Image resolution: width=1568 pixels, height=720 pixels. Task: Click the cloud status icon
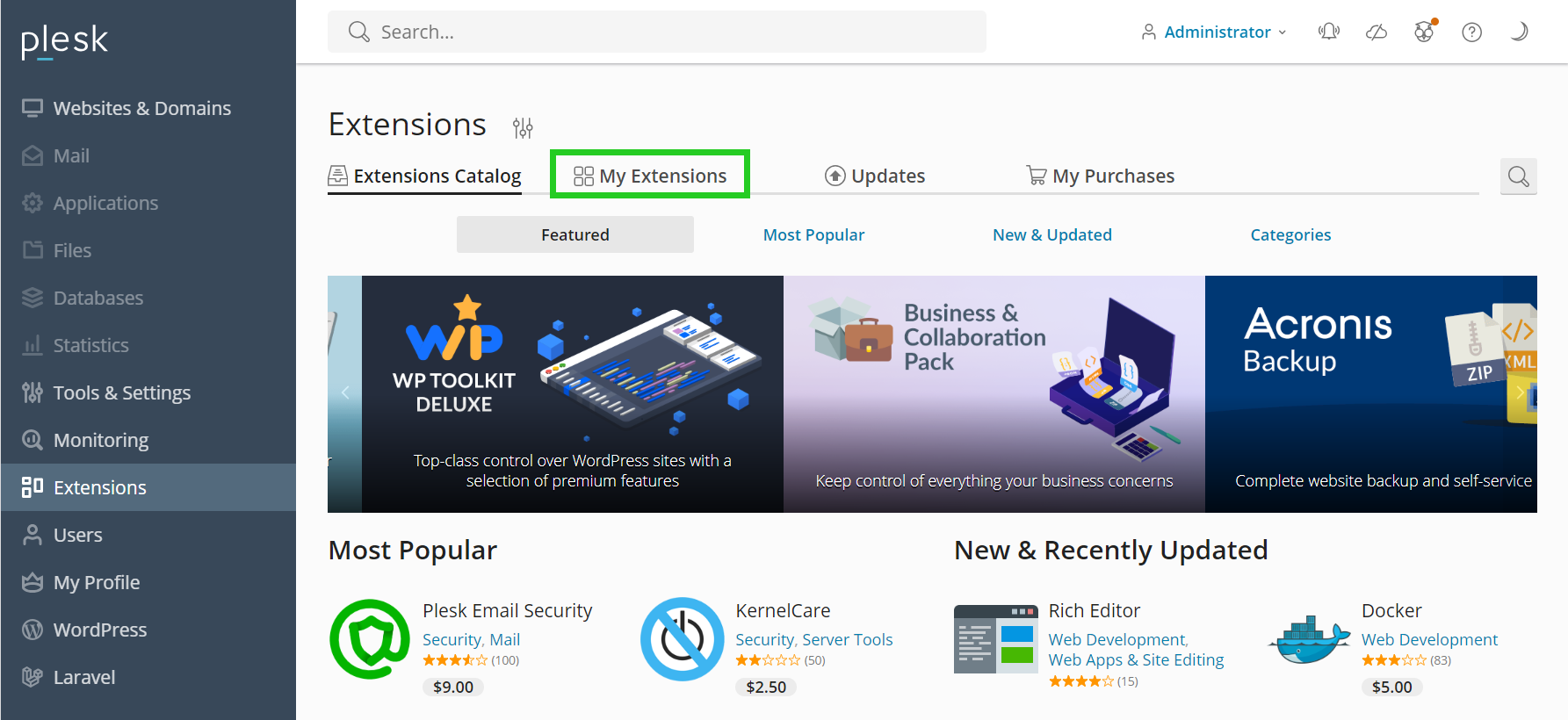click(x=1377, y=32)
